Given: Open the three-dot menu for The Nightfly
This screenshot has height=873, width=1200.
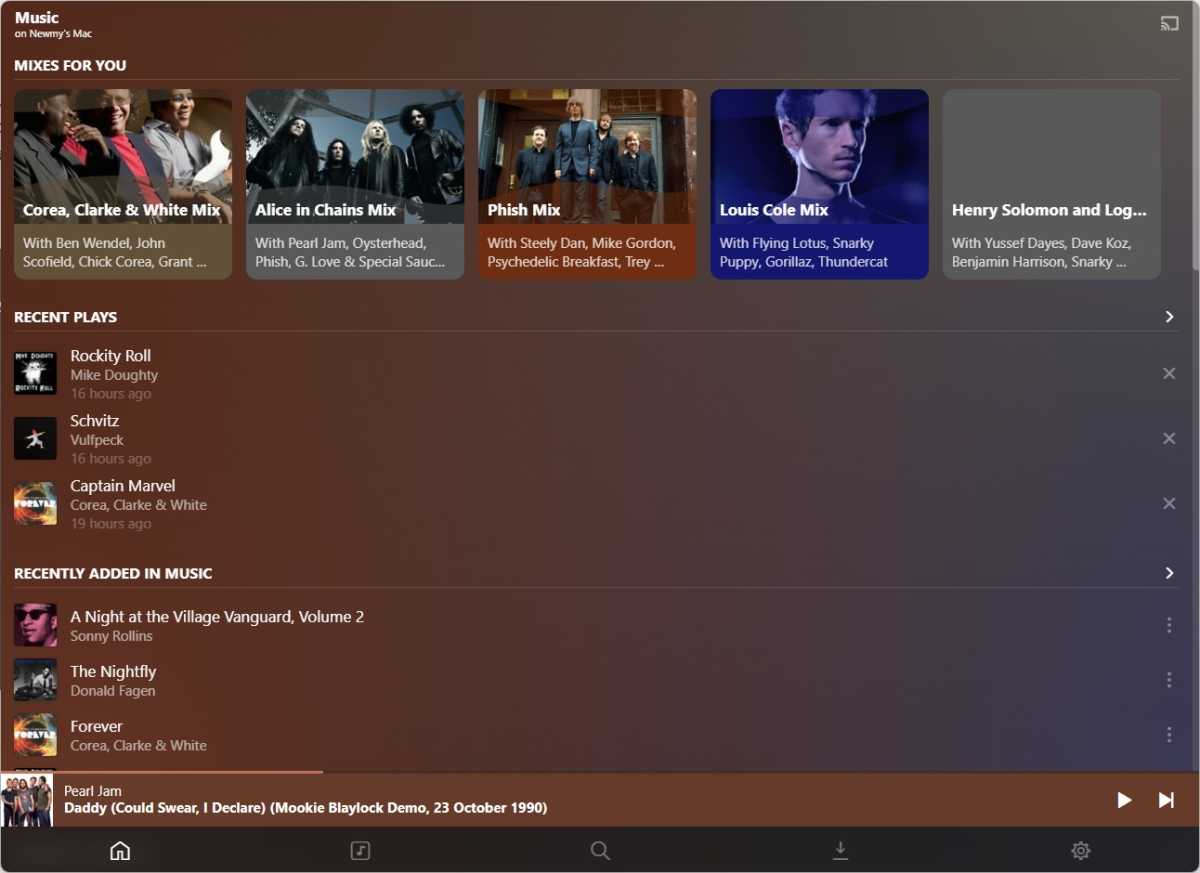Looking at the screenshot, I should click(x=1169, y=680).
